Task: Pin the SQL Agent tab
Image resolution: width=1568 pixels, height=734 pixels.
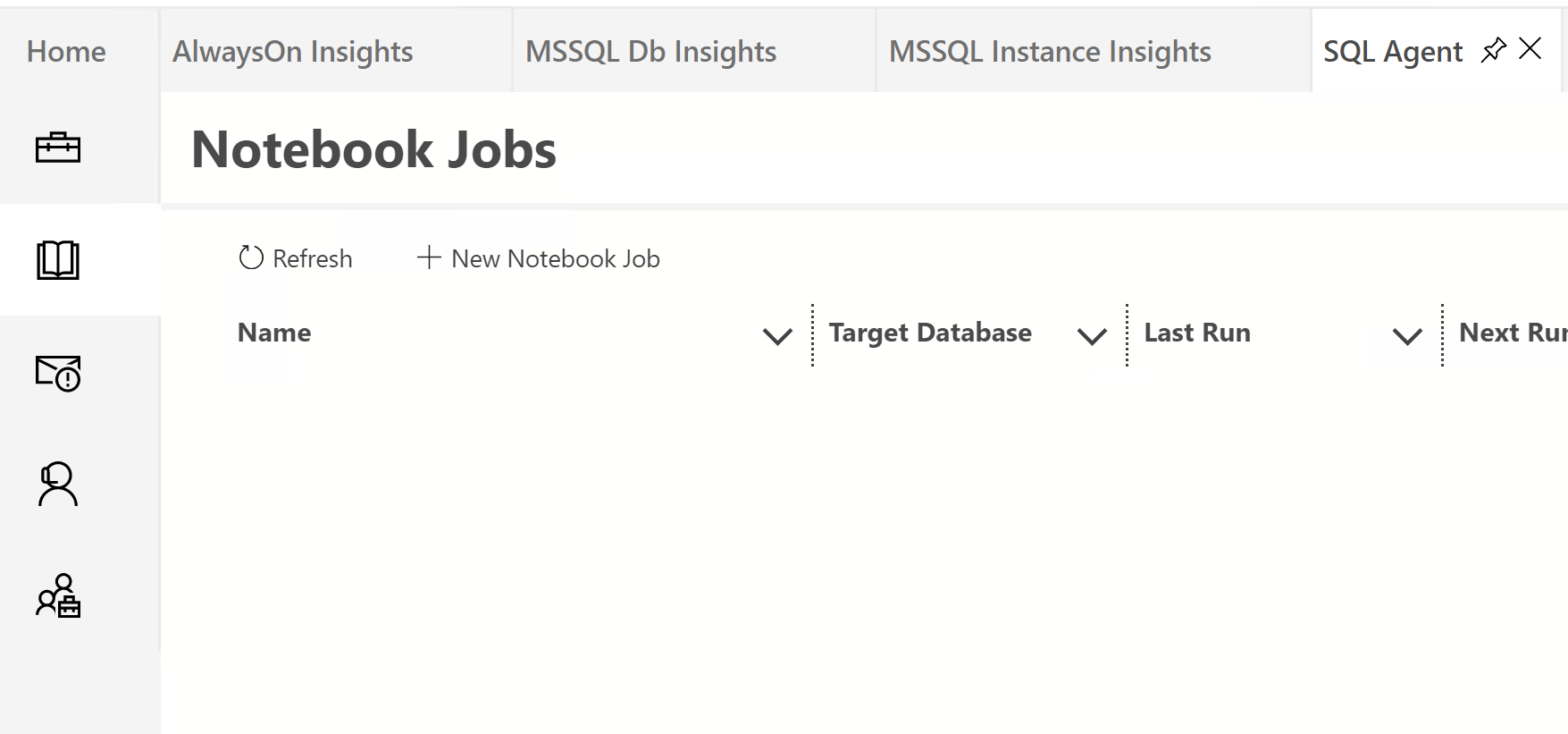Action: pos(1493,50)
